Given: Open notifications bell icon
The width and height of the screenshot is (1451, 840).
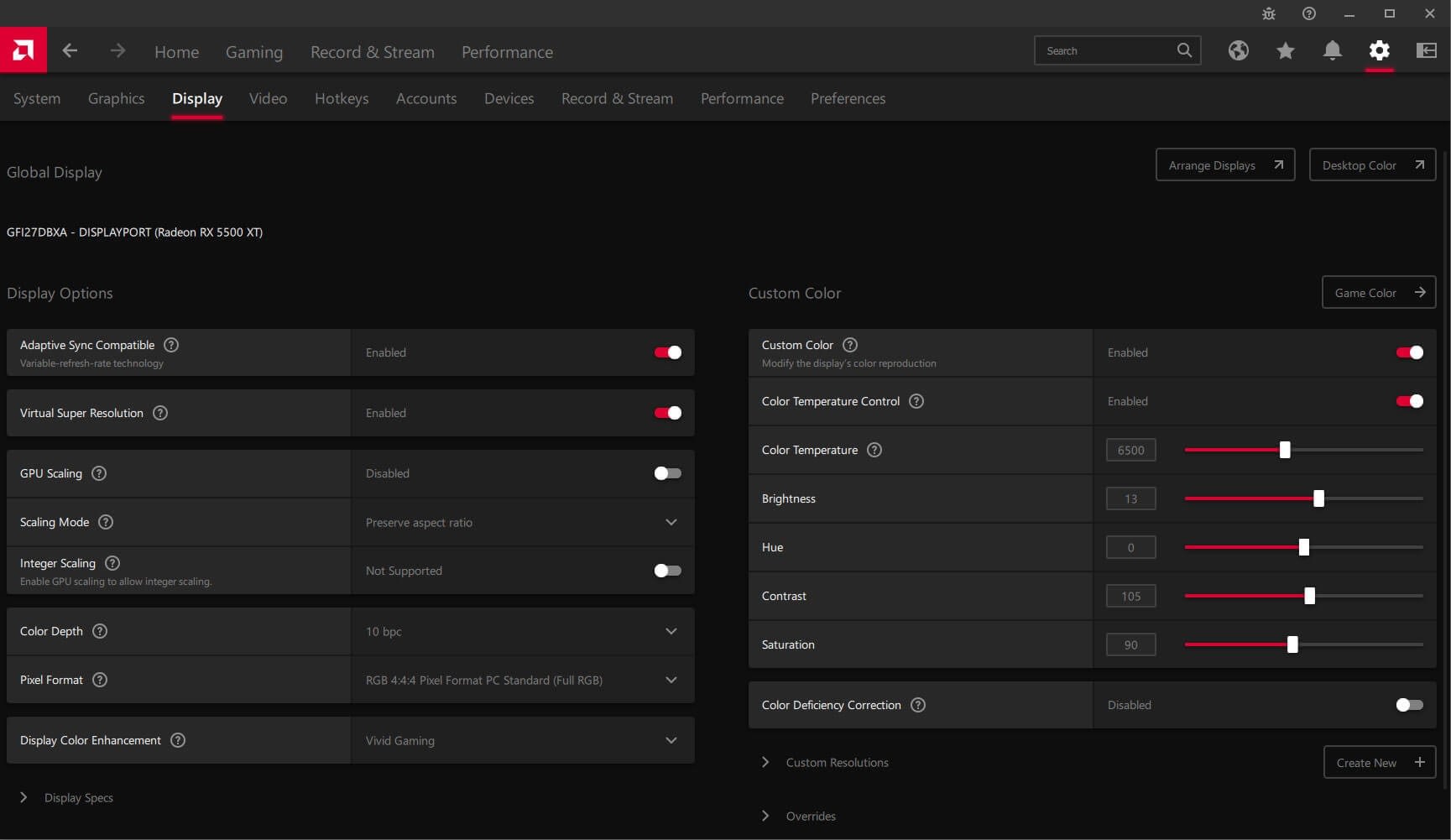Looking at the screenshot, I should [x=1333, y=50].
